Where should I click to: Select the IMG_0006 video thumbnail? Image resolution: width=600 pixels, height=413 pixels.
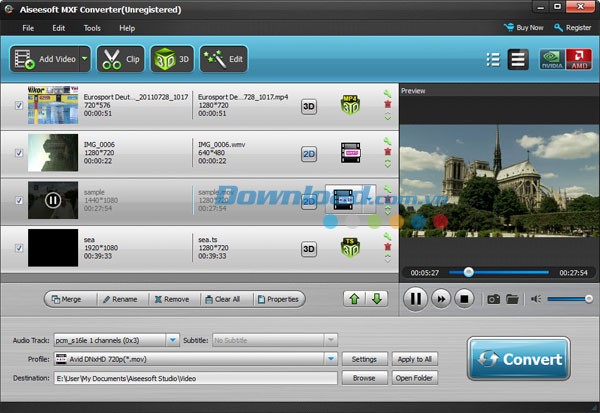pos(53,152)
